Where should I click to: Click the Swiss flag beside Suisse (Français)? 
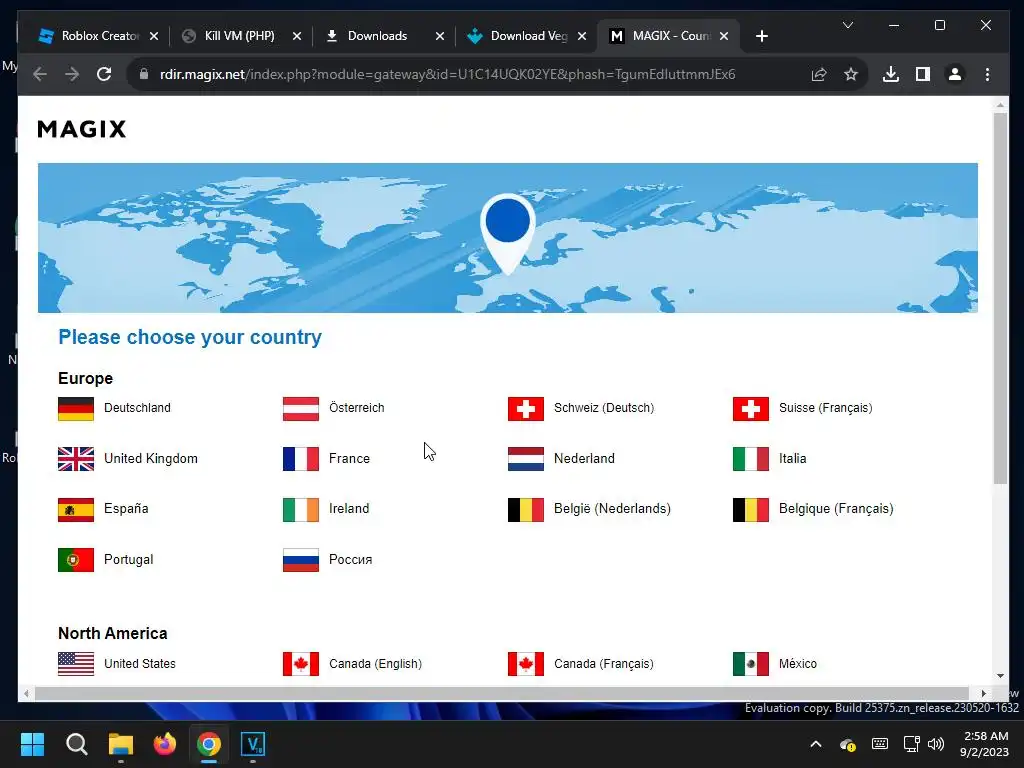pos(750,409)
